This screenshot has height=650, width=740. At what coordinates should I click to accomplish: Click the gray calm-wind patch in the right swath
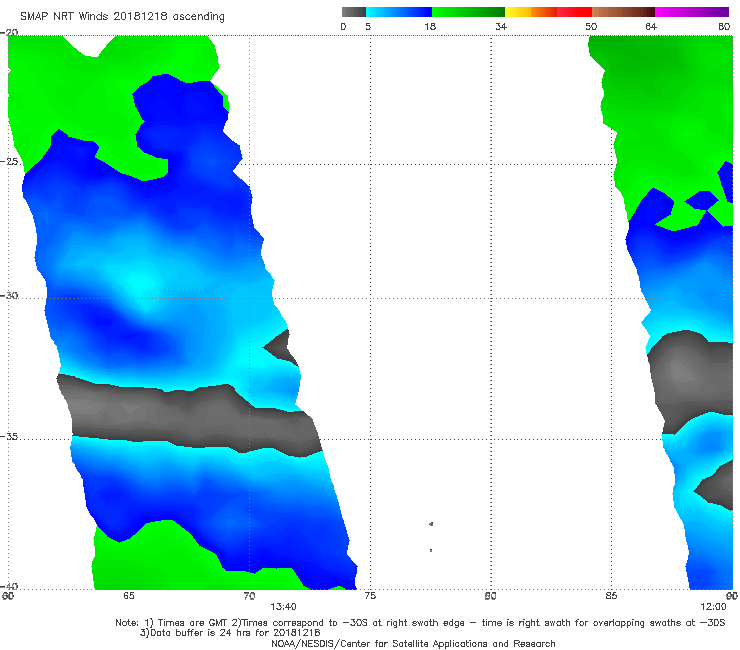tap(691, 378)
